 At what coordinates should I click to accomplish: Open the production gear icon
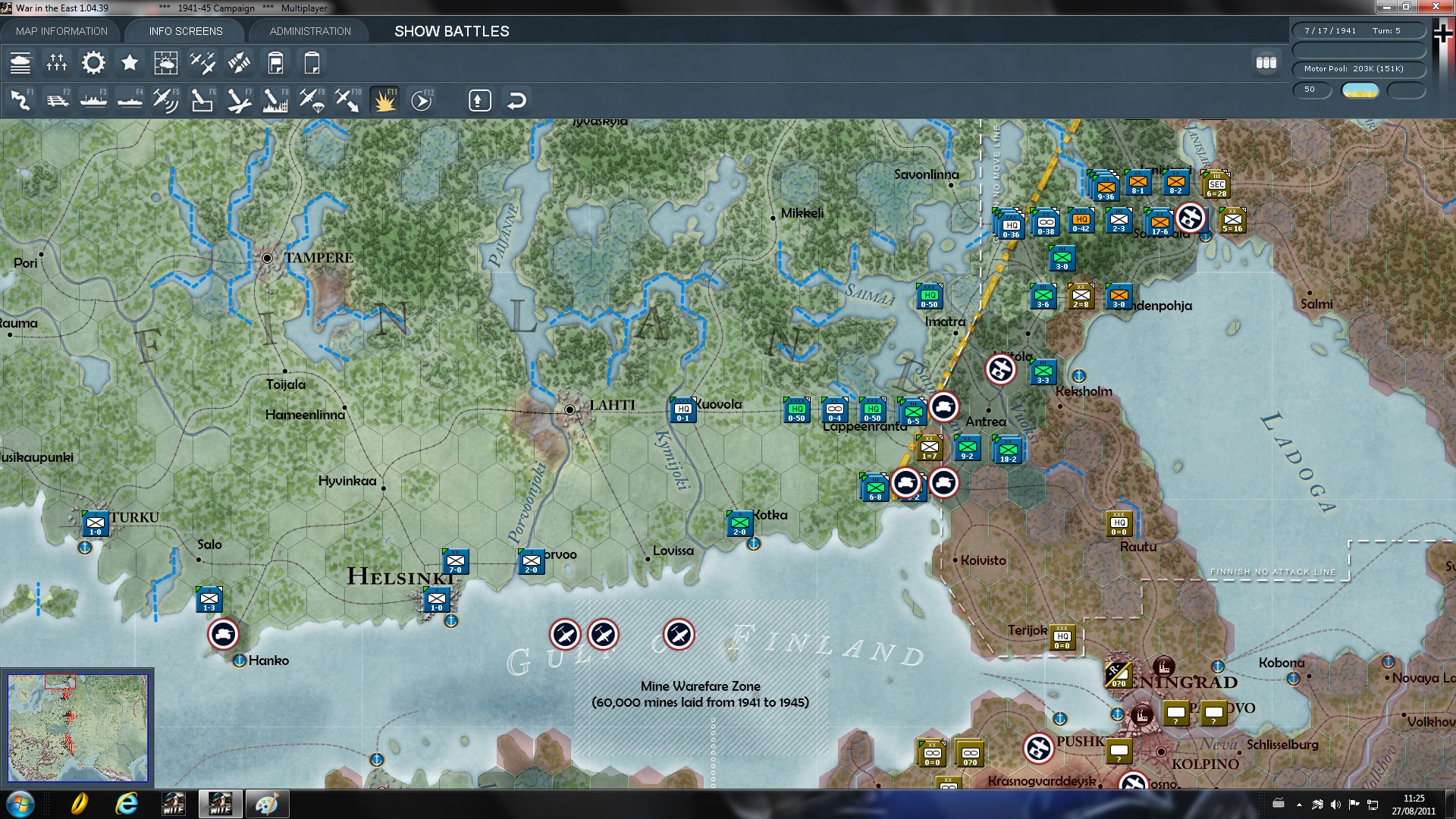coord(93,63)
